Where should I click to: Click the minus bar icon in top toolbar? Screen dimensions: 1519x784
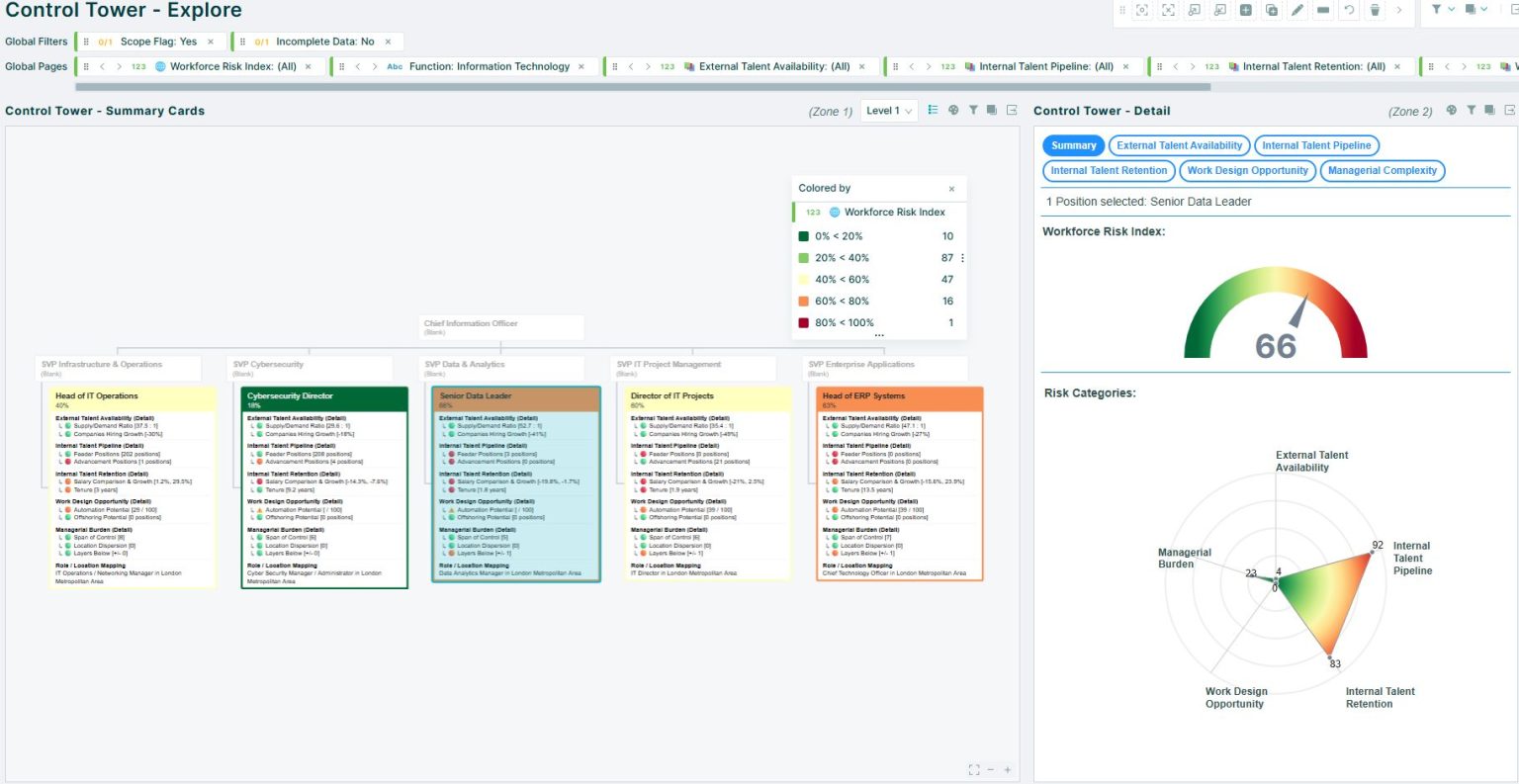click(1323, 10)
